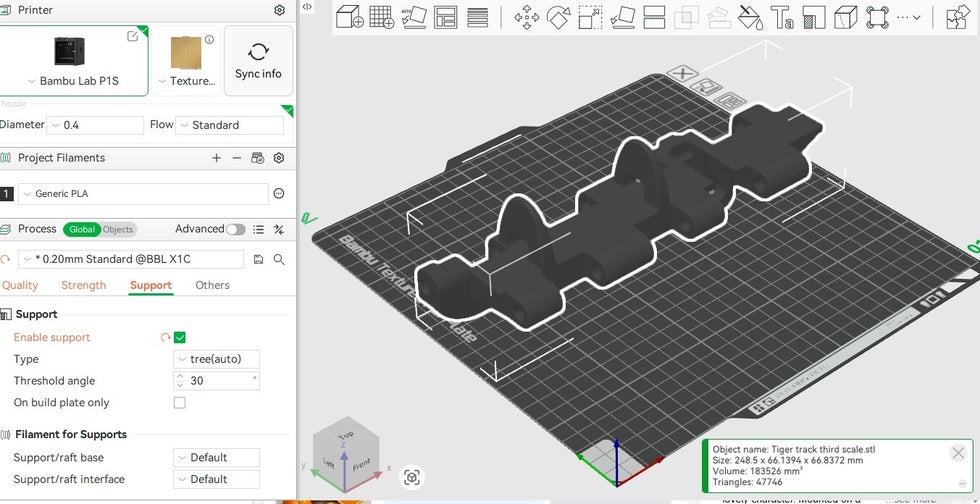Click the compare presets icon
This screenshot has width=980, height=504.
[279, 229]
